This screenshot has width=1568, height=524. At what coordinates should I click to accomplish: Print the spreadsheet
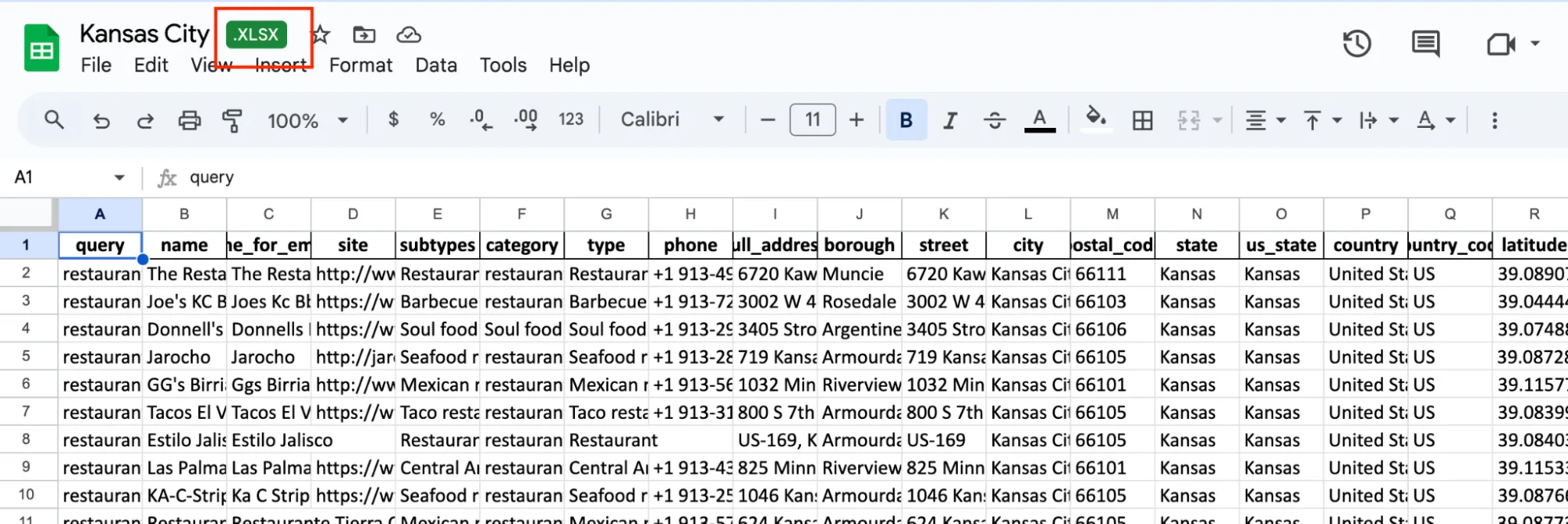point(189,121)
